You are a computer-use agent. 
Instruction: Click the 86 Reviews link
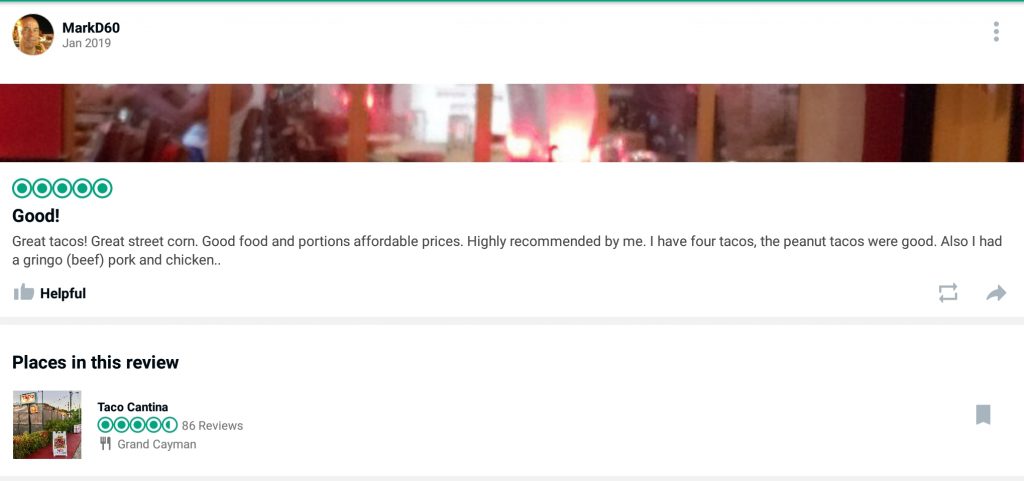pyautogui.click(x=212, y=426)
